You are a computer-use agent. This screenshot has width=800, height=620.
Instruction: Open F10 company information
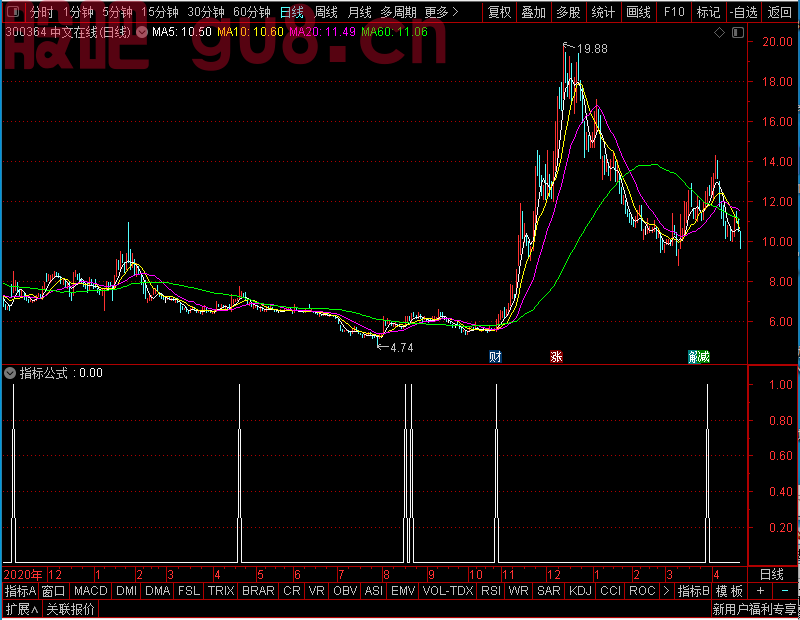click(x=674, y=12)
